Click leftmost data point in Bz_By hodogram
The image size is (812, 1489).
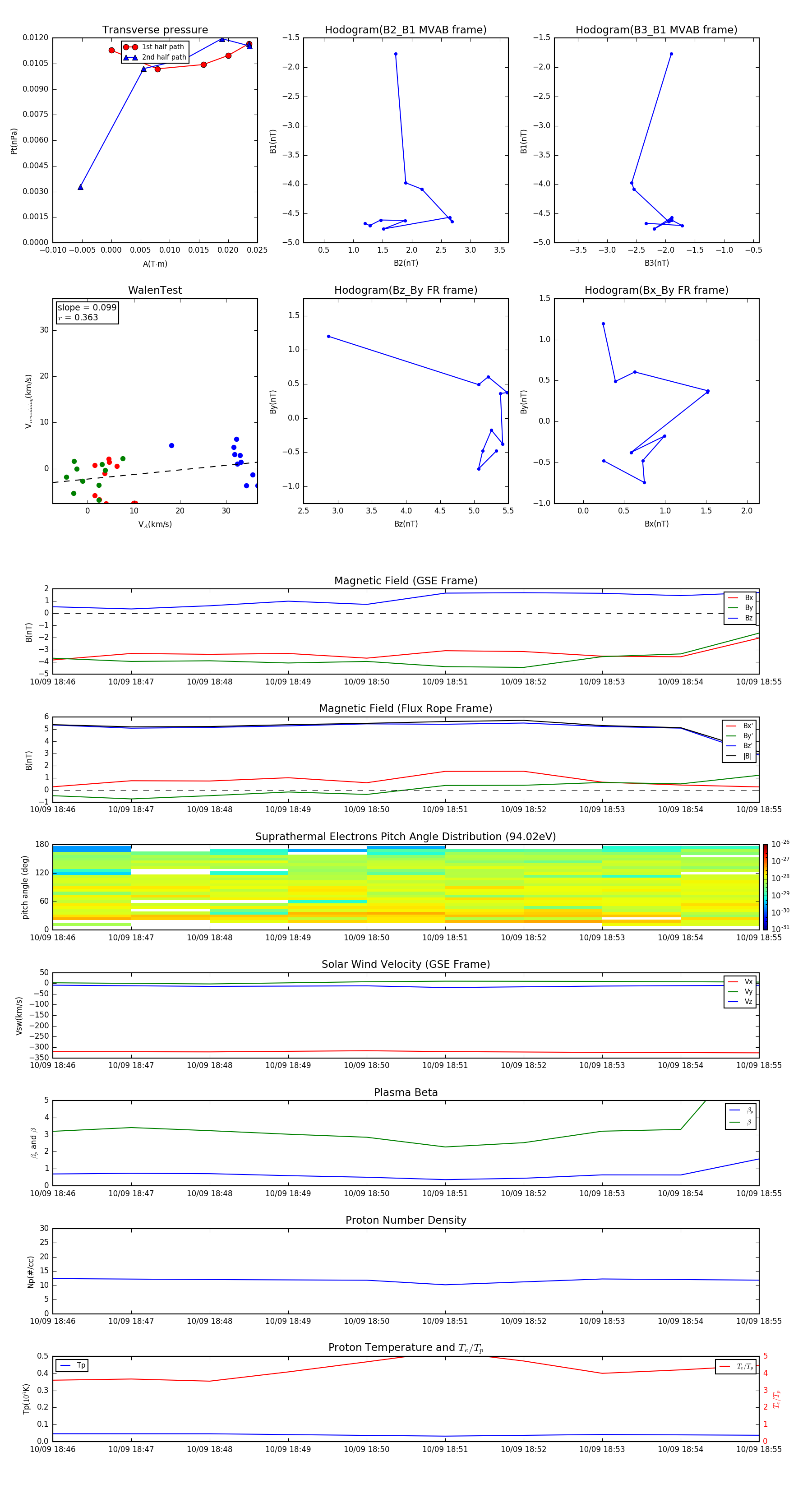[x=329, y=337]
